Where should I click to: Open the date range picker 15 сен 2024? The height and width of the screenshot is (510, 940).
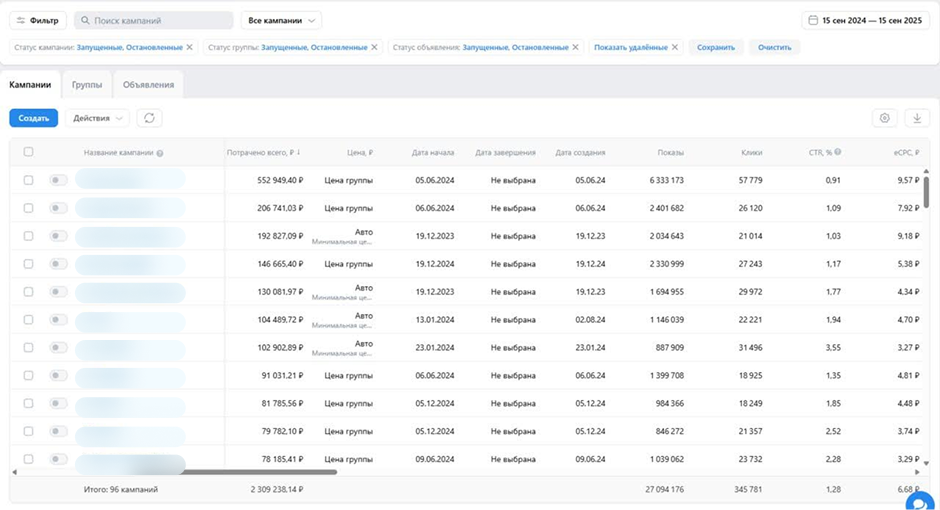pyautogui.click(x=866, y=20)
